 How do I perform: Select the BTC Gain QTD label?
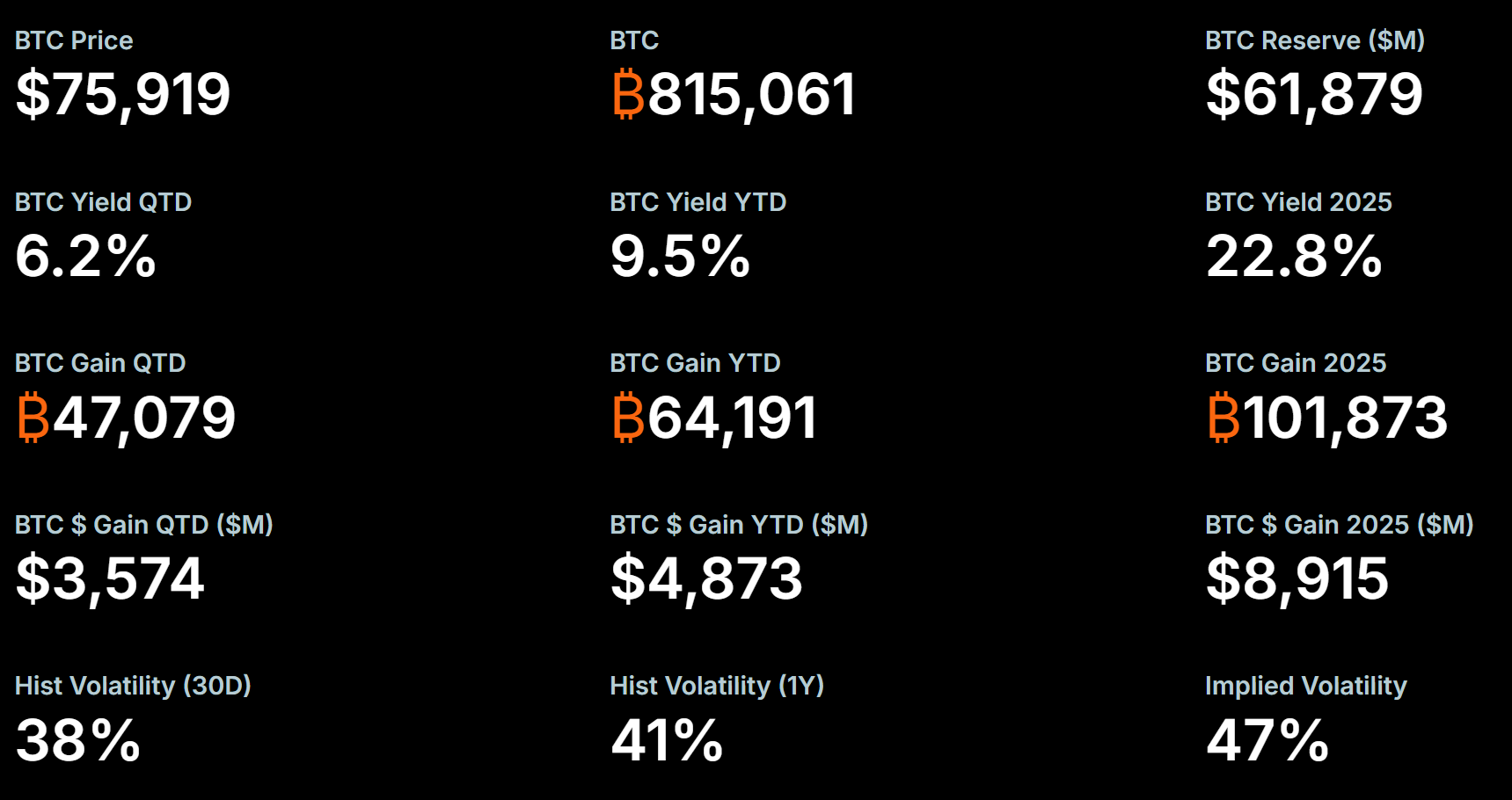point(100,363)
